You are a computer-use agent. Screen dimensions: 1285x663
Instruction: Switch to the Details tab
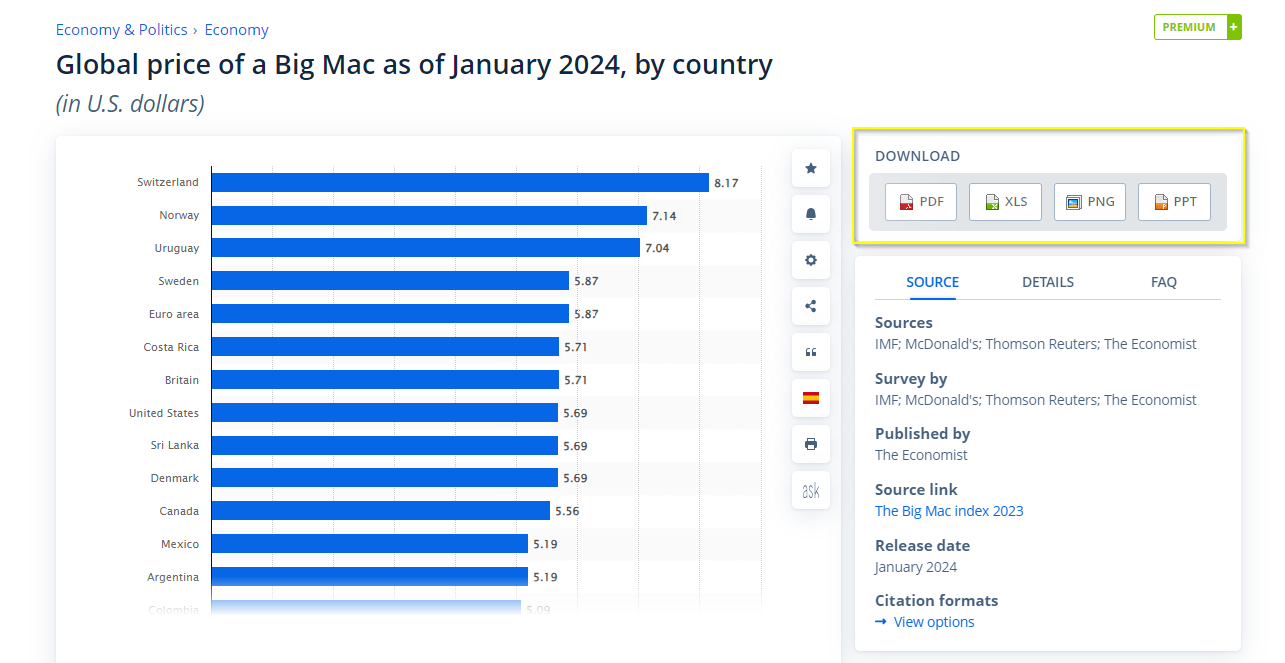click(1048, 282)
